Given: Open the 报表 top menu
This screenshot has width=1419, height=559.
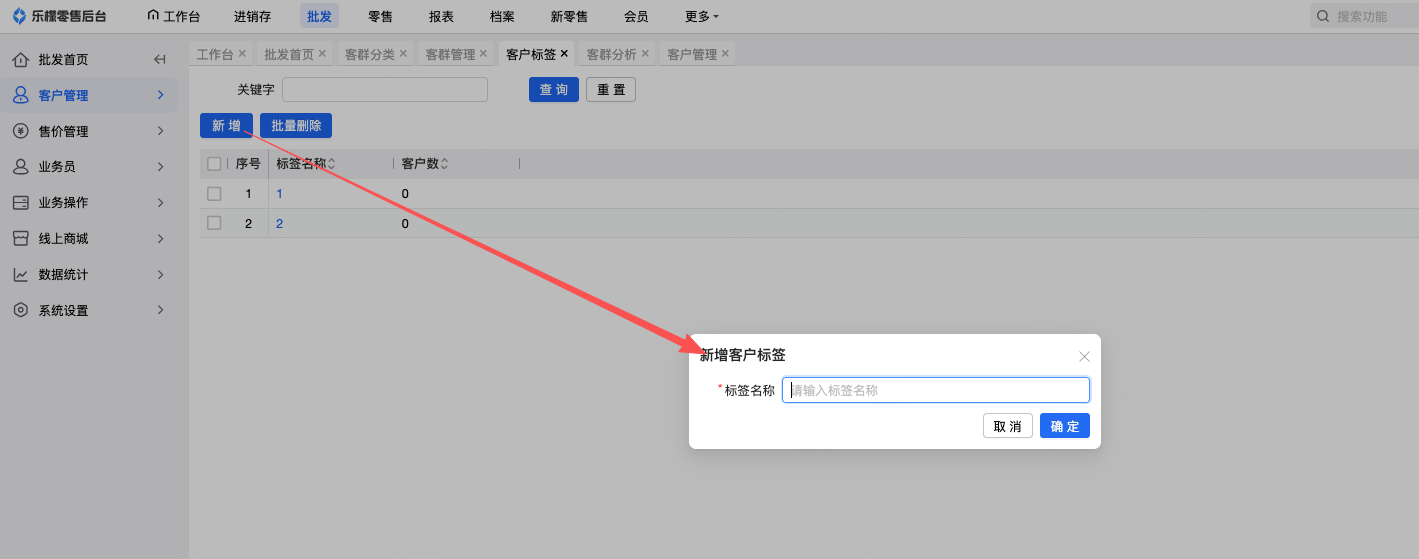Looking at the screenshot, I should (441, 16).
